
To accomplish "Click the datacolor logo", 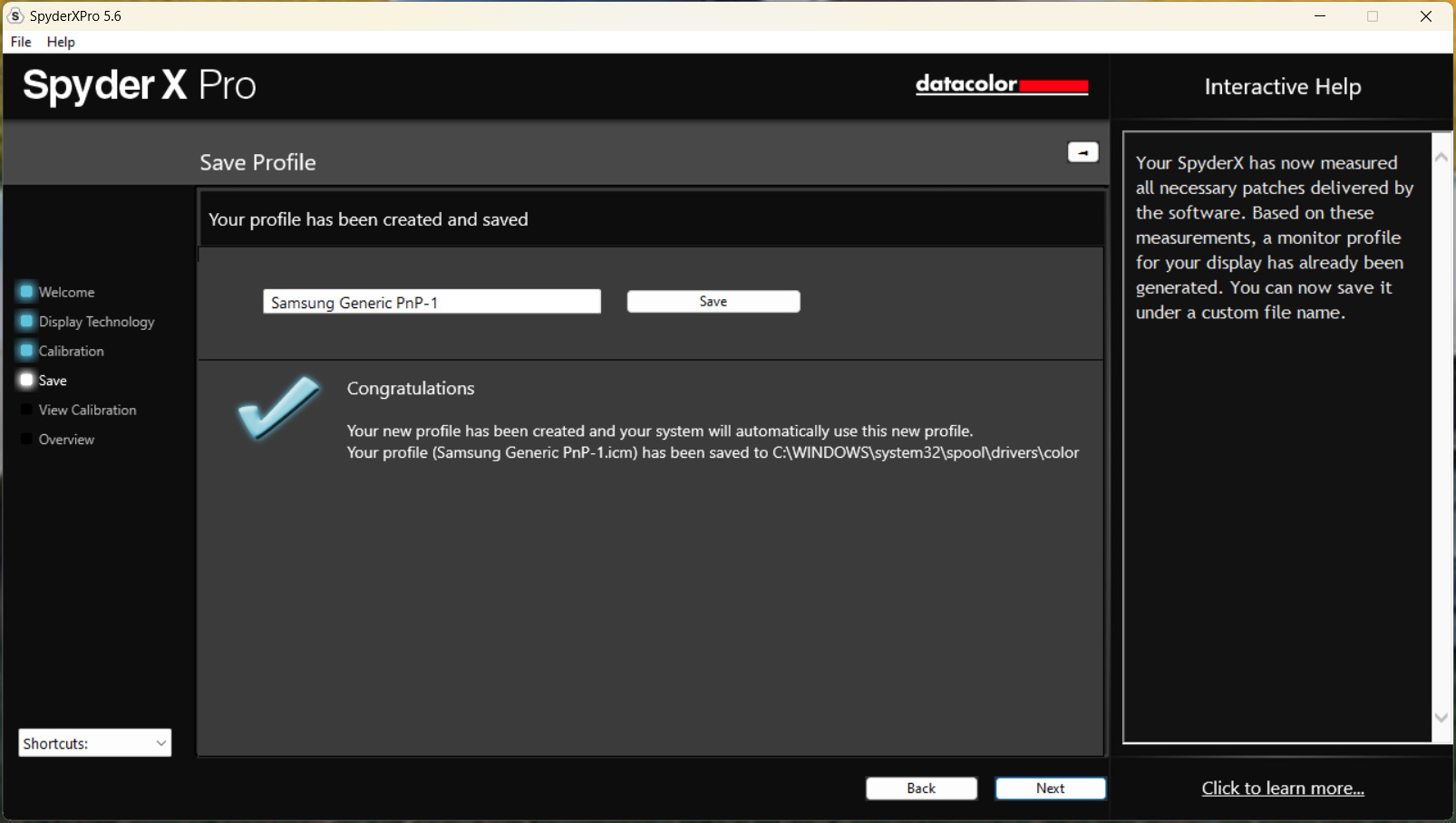I will [x=1002, y=84].
